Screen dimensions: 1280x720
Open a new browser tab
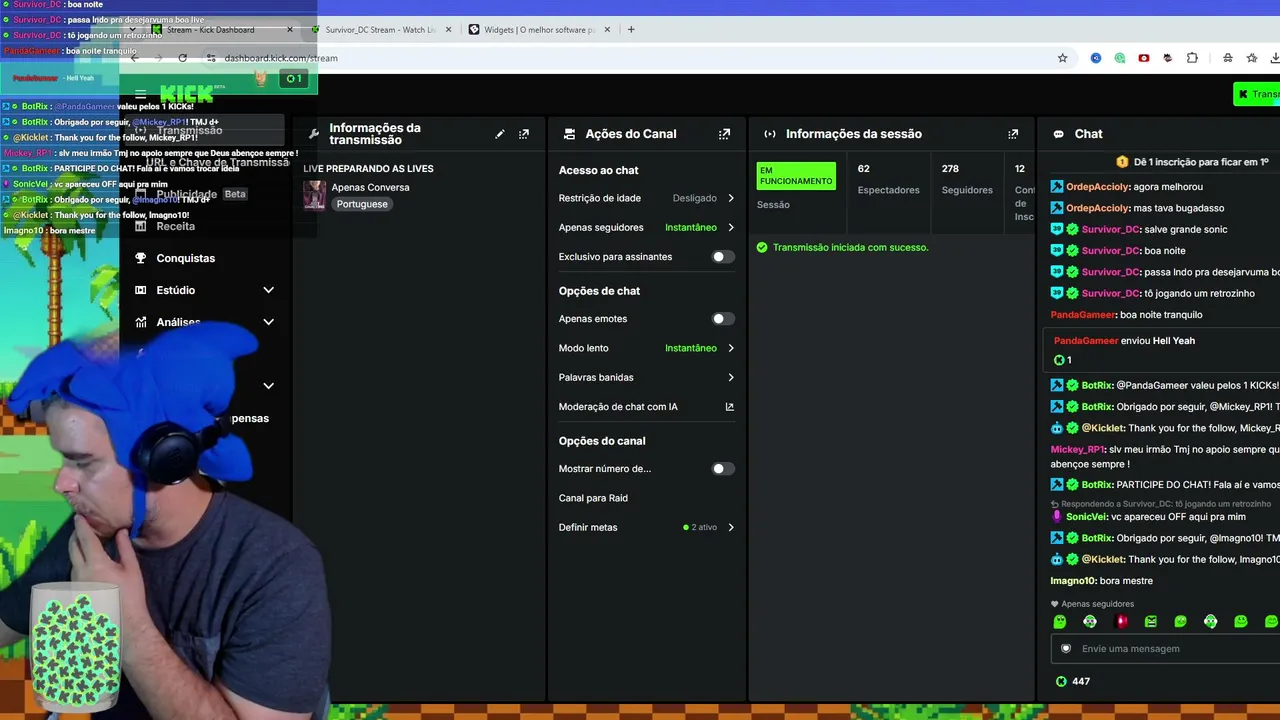coord(631,30)
